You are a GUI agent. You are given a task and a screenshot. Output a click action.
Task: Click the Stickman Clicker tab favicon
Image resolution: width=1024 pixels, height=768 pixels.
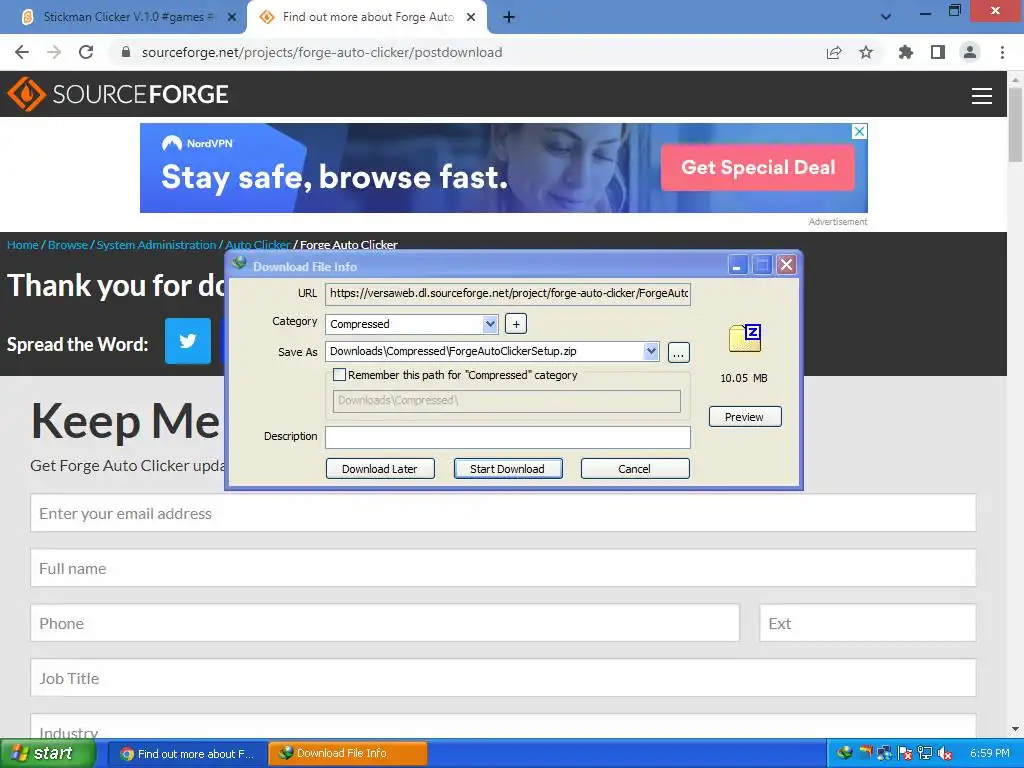27,17
